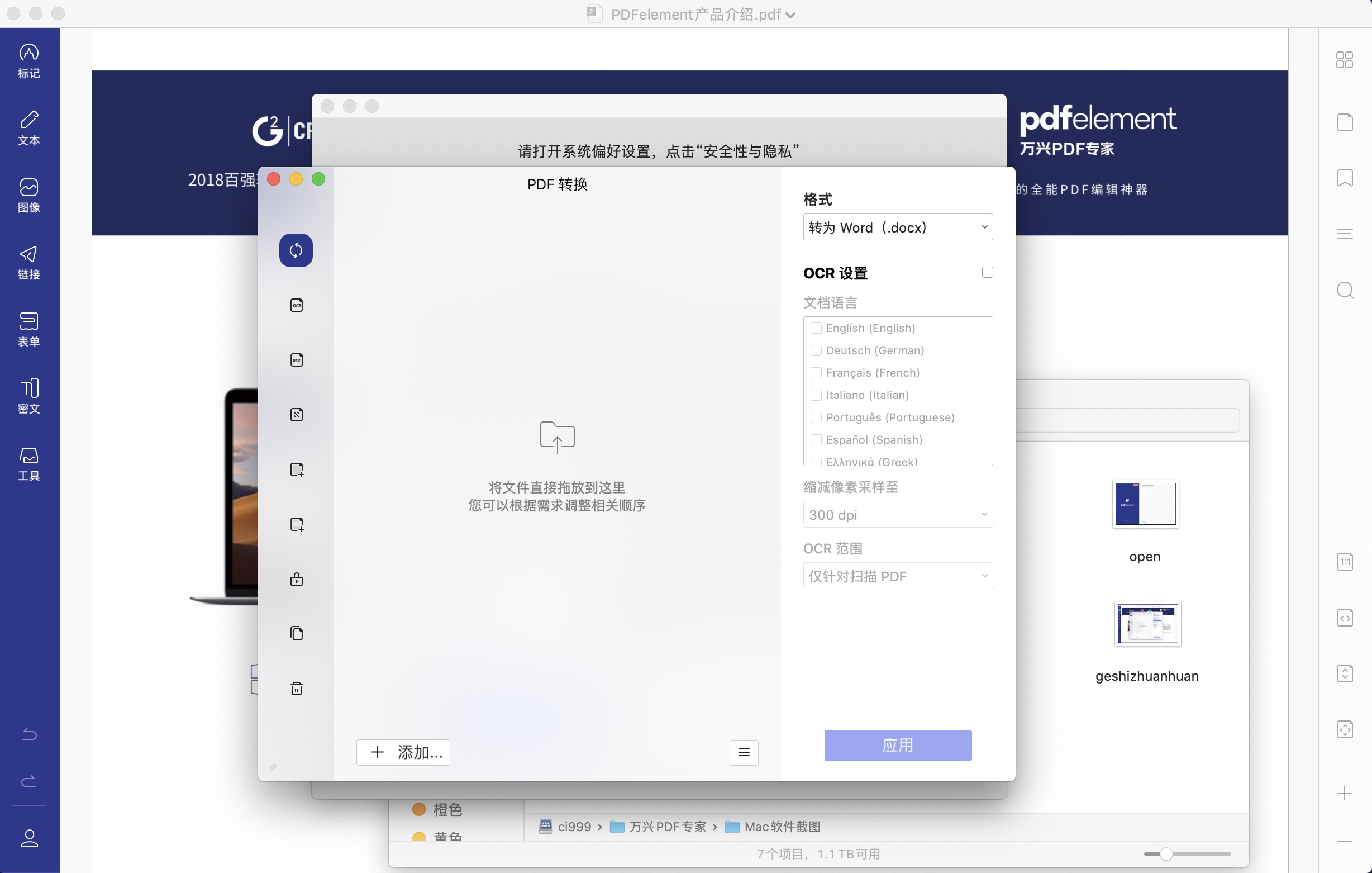The height and width of the screenshot is (873, 1372).
Task: Click the Finder search field behind the dialog
Action: (1127, 421)
